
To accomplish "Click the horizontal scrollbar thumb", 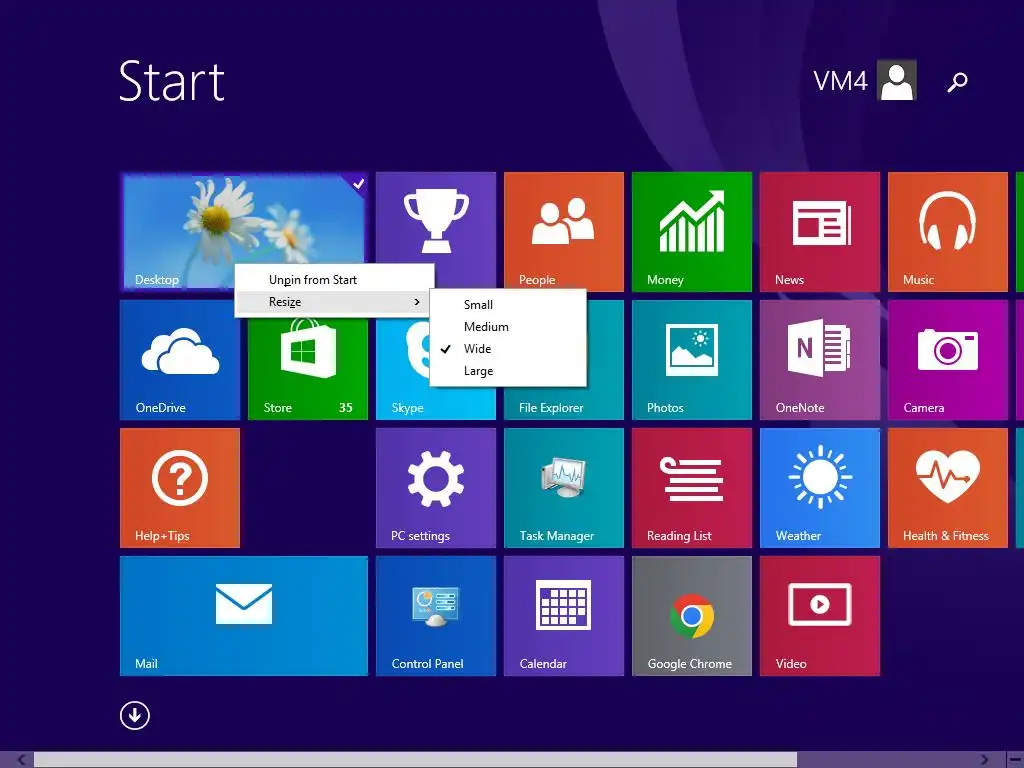I will click(415, 760).
